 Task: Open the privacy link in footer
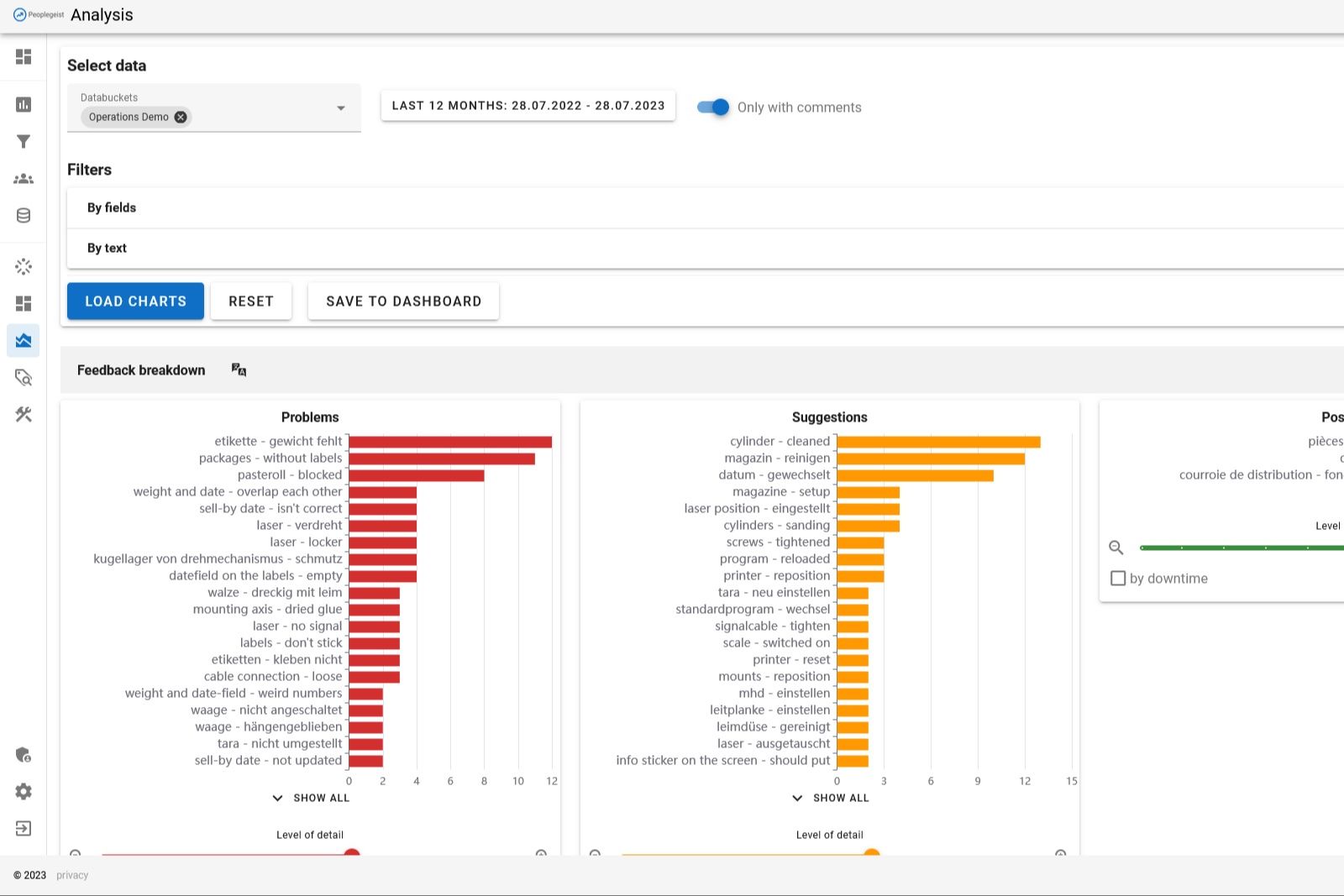[x=72, y=875]
